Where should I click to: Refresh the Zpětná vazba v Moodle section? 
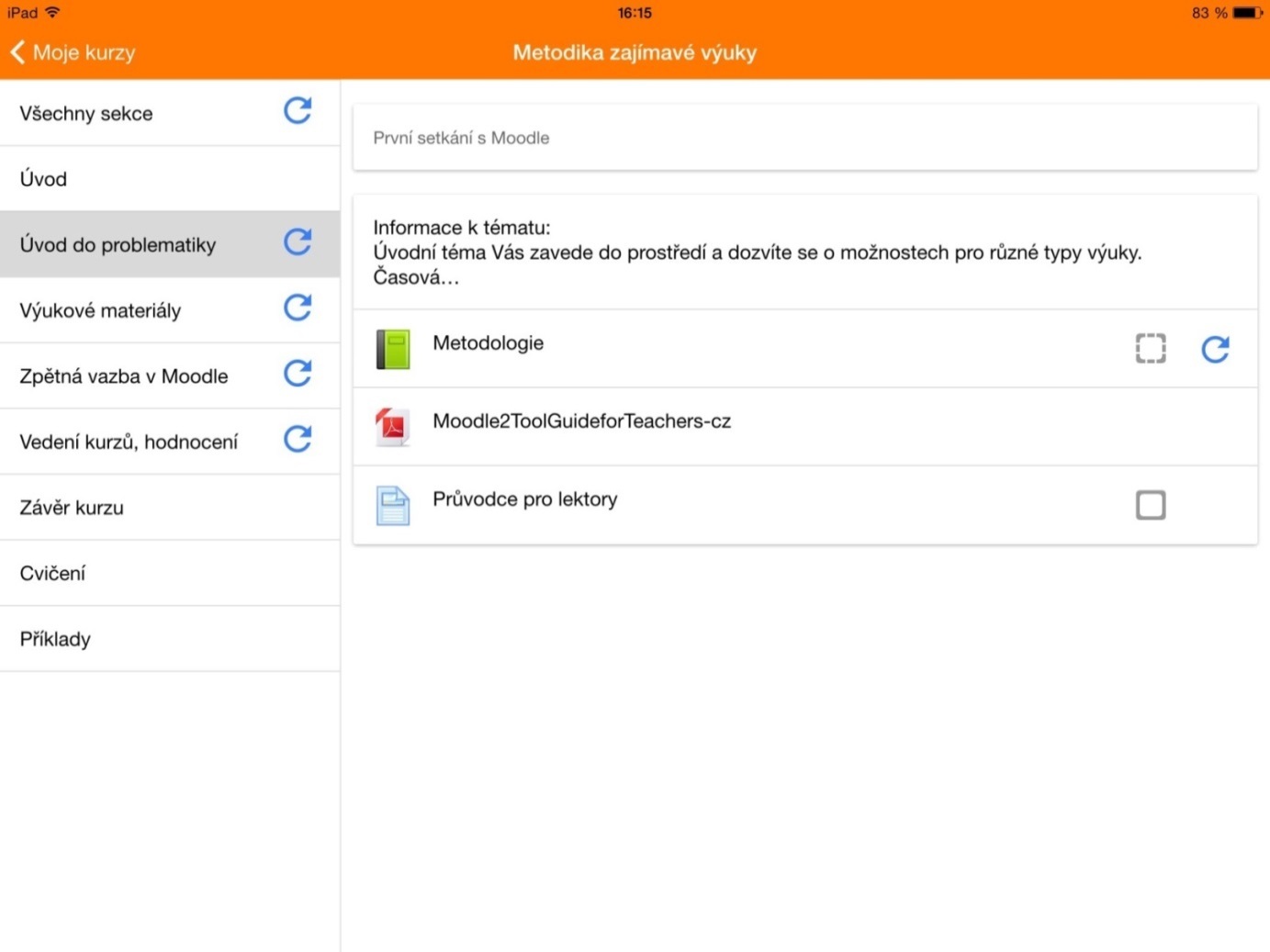click(298, 374)
